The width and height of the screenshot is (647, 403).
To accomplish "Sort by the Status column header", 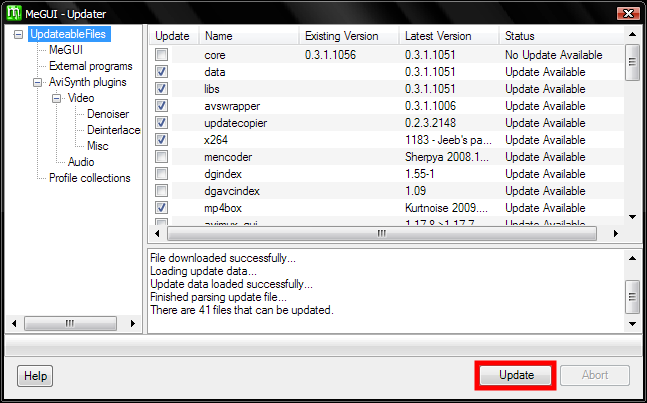I will pyautogui.click(x=562, y=36).
